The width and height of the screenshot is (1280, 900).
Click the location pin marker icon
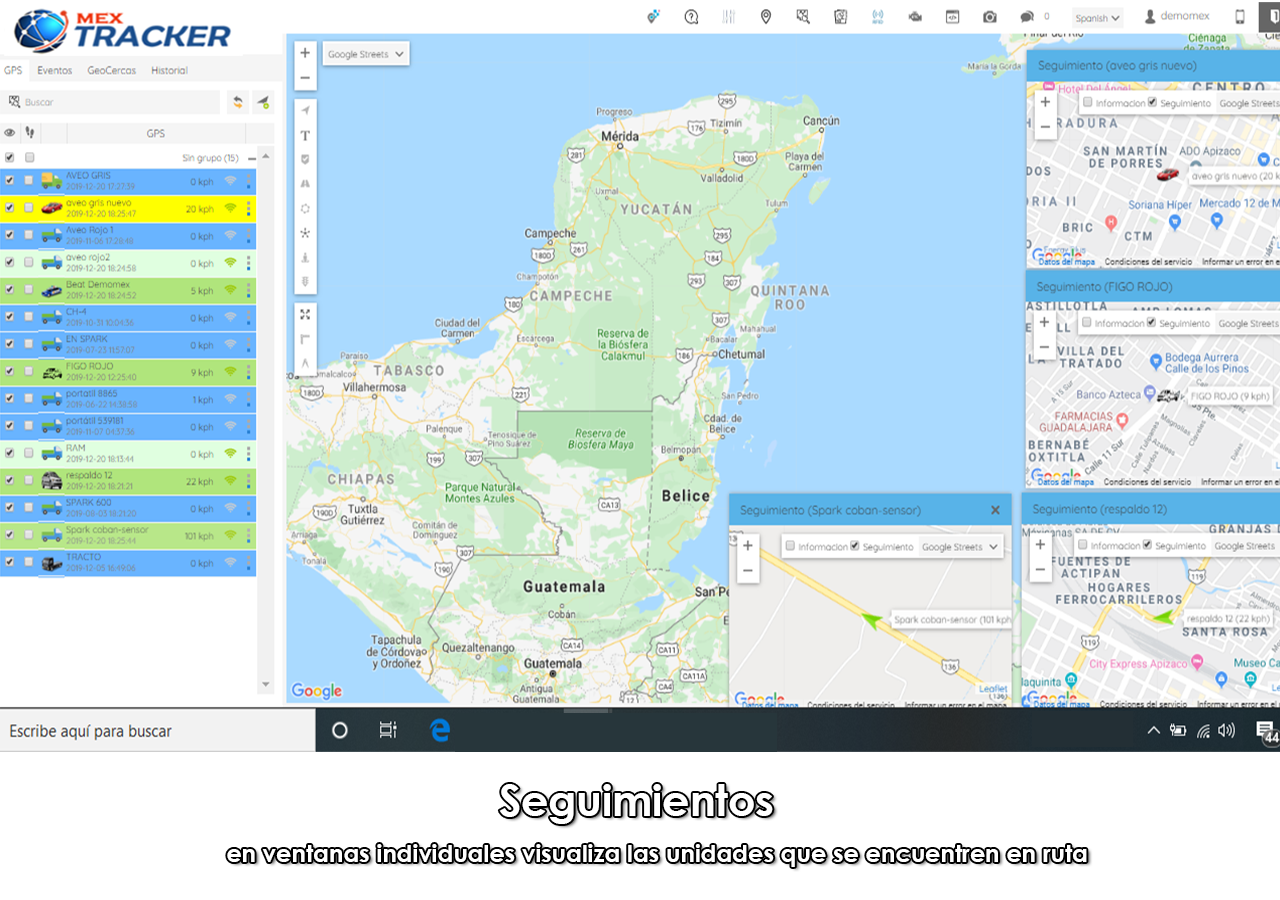point(766,17)
